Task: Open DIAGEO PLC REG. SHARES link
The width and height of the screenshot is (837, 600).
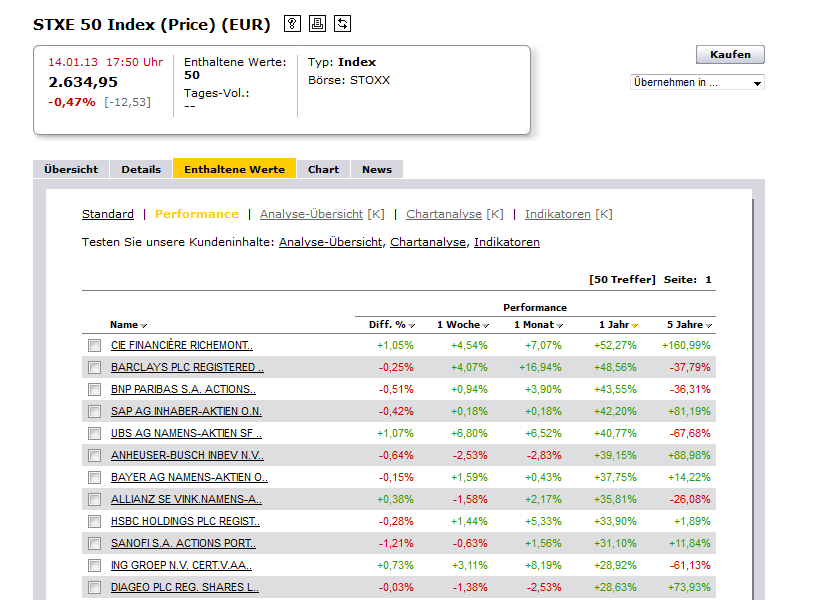Action: 185,587
